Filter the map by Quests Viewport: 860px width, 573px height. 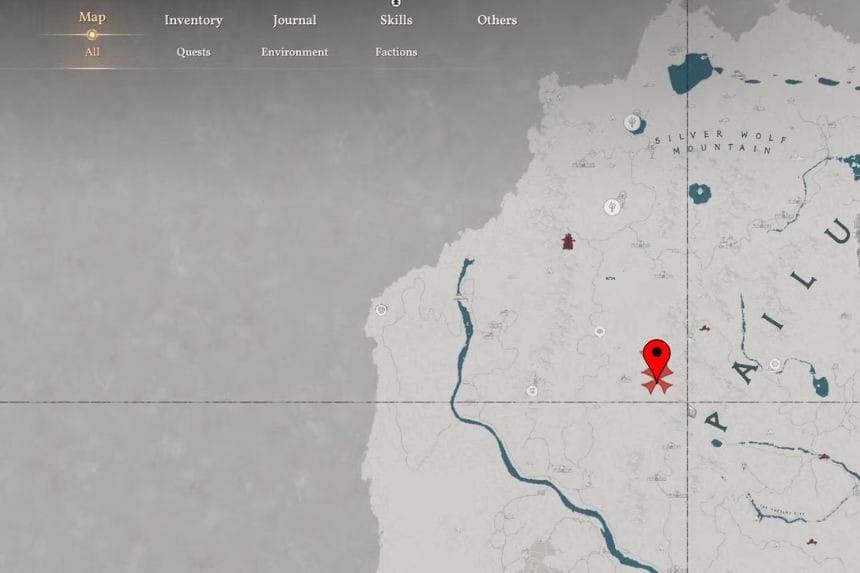click(193, 52)
